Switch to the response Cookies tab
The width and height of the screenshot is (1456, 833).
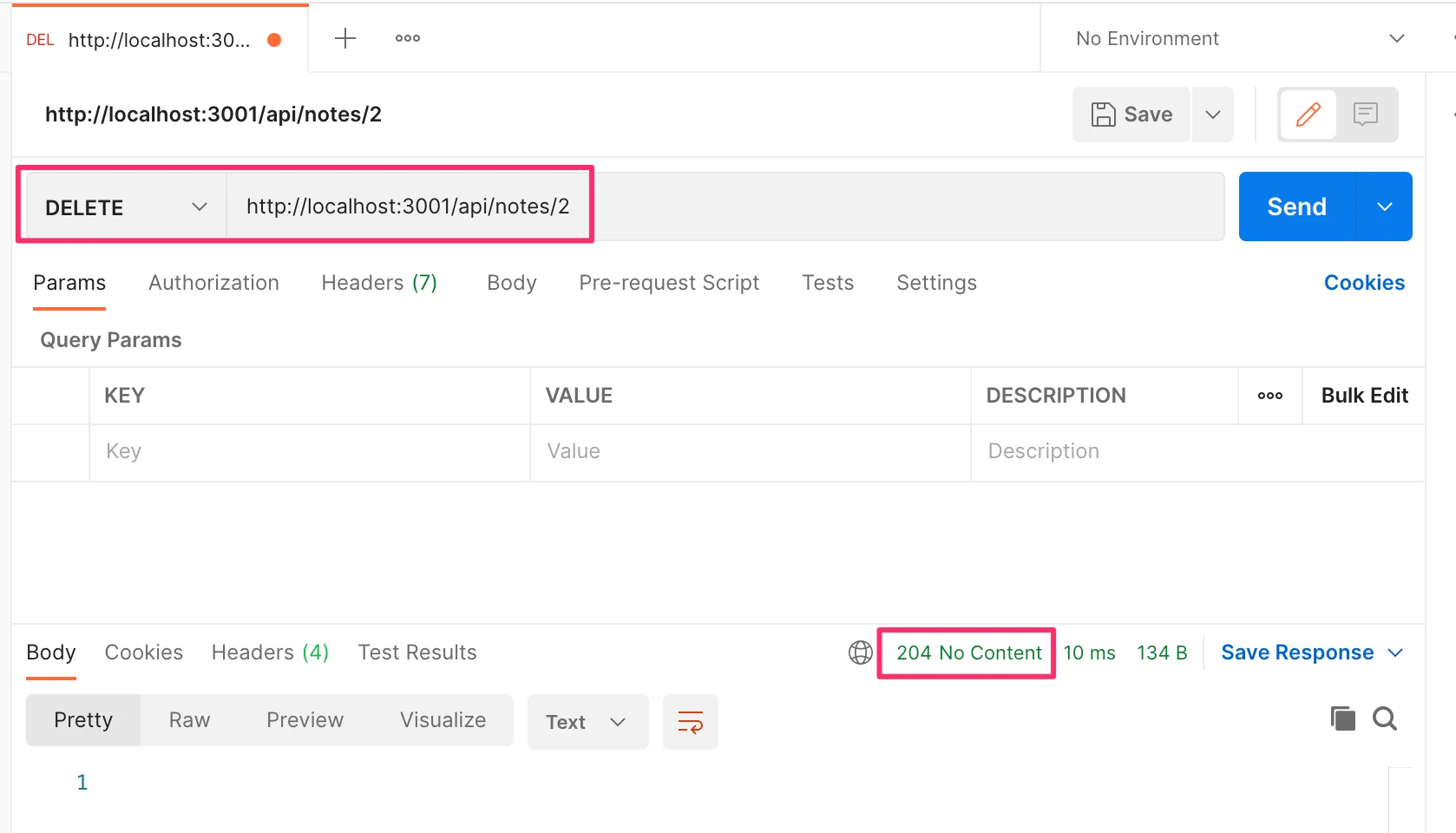click(x=144, y=653)
